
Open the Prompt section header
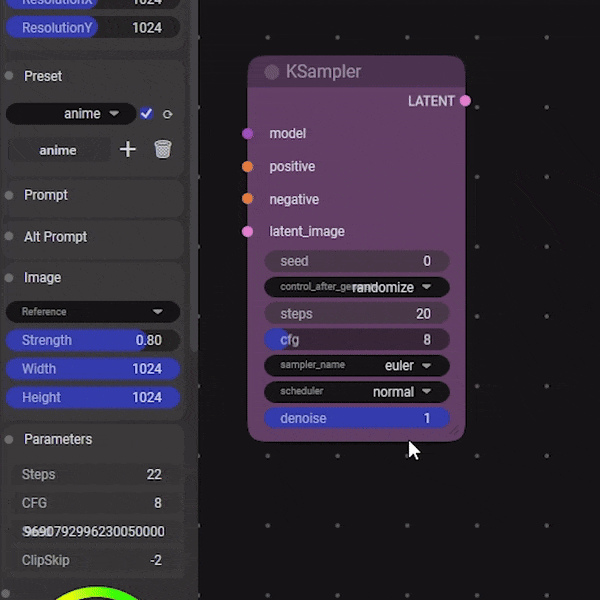tap(46, 195)
